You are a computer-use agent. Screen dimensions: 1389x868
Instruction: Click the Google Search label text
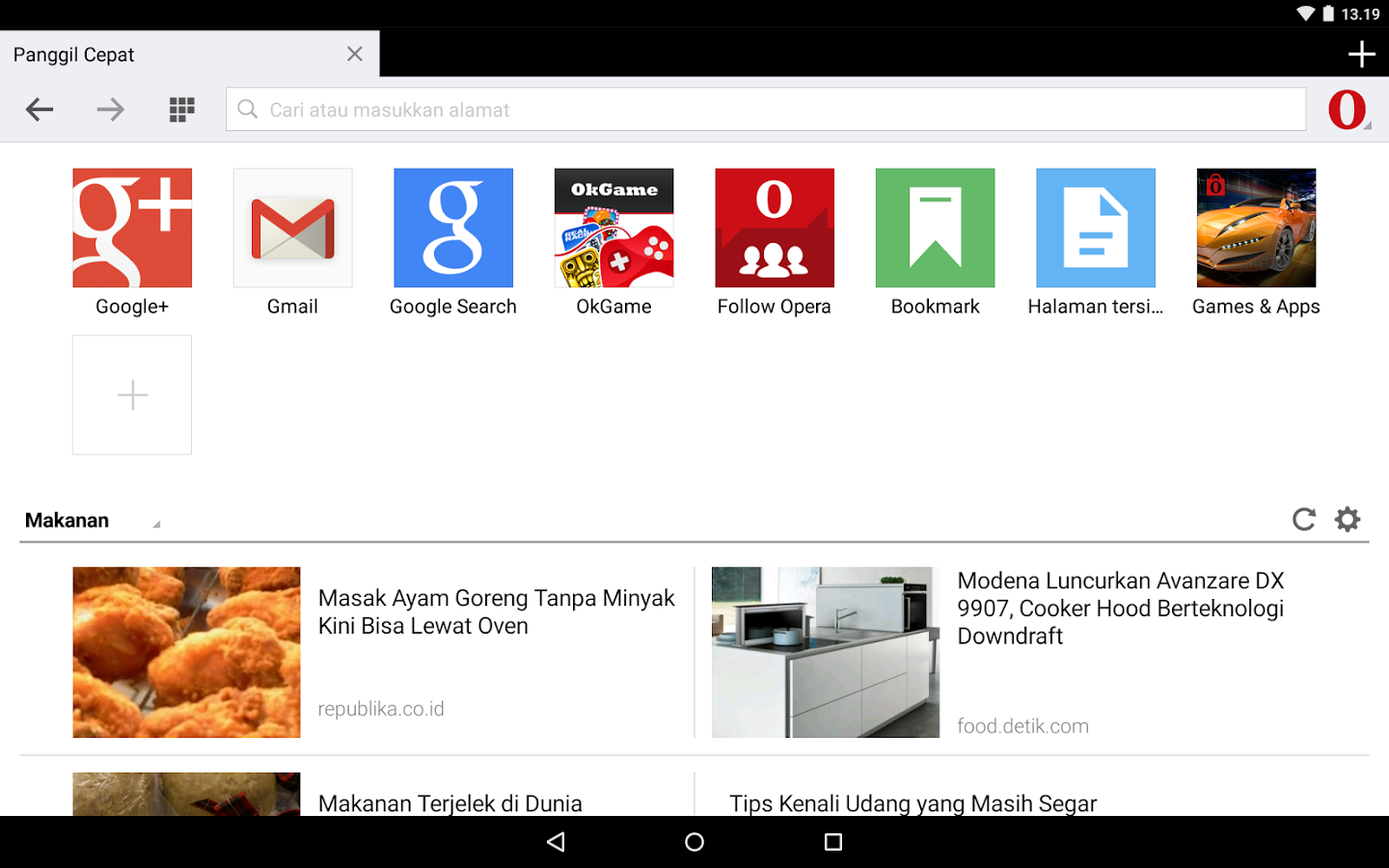point(453,307)
